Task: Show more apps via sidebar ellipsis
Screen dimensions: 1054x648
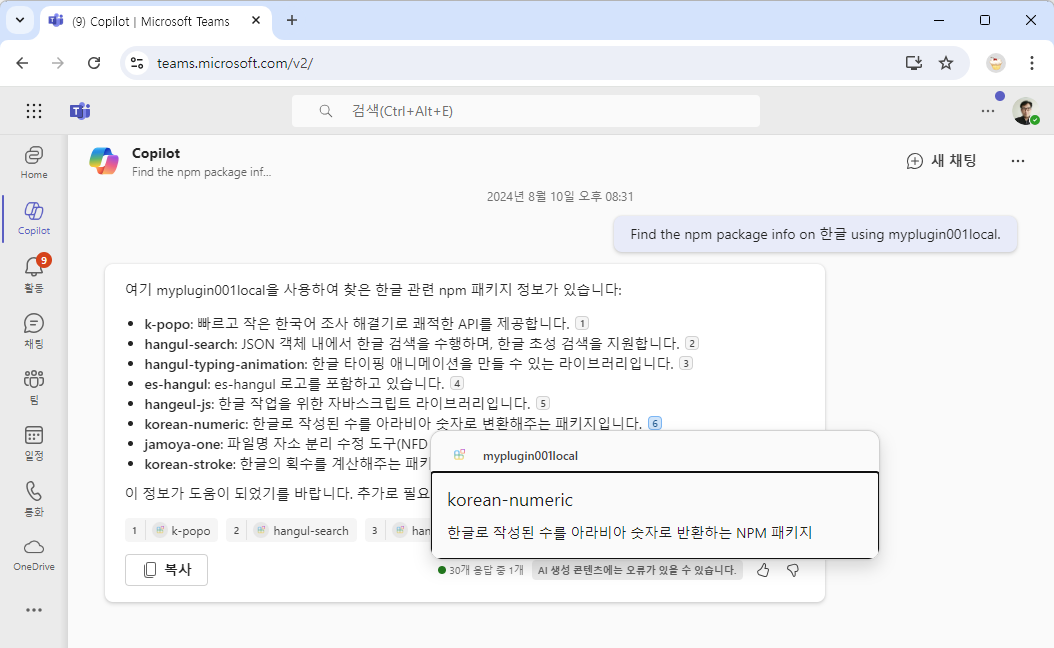Action: coord(34,610)
